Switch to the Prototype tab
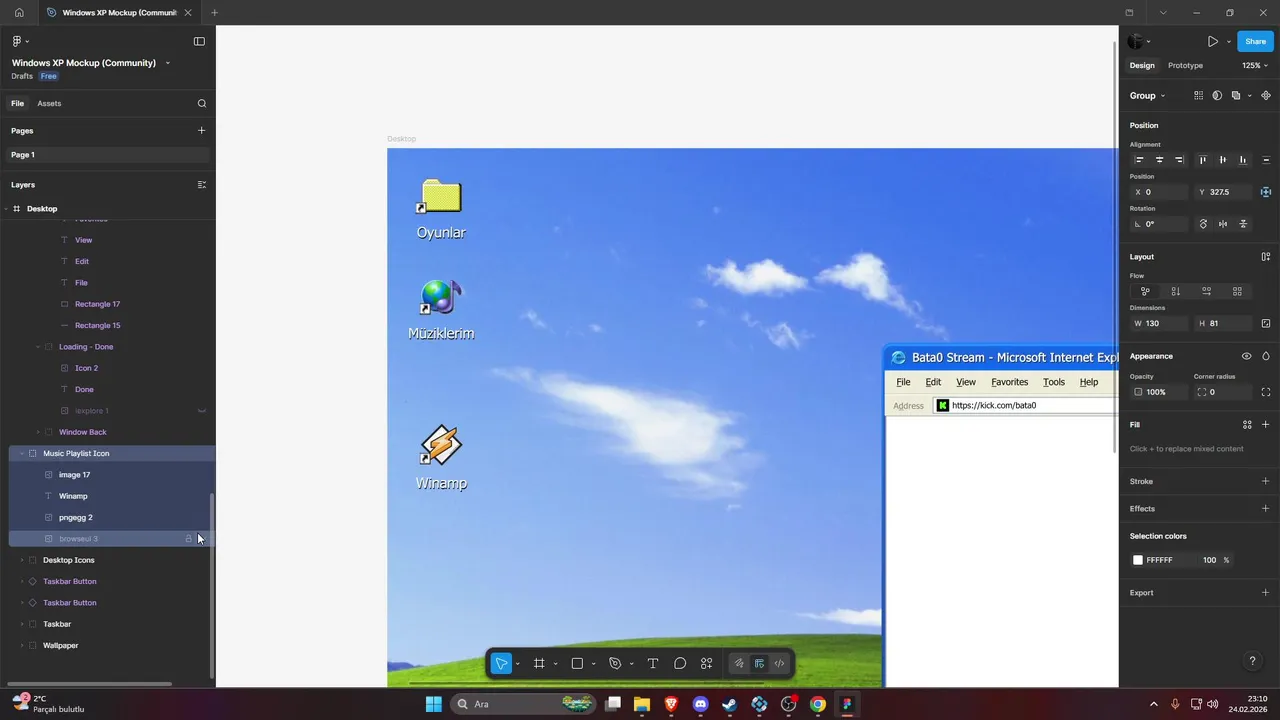The width and height of the screenshot is (1280, 720). pos(1185,65)
